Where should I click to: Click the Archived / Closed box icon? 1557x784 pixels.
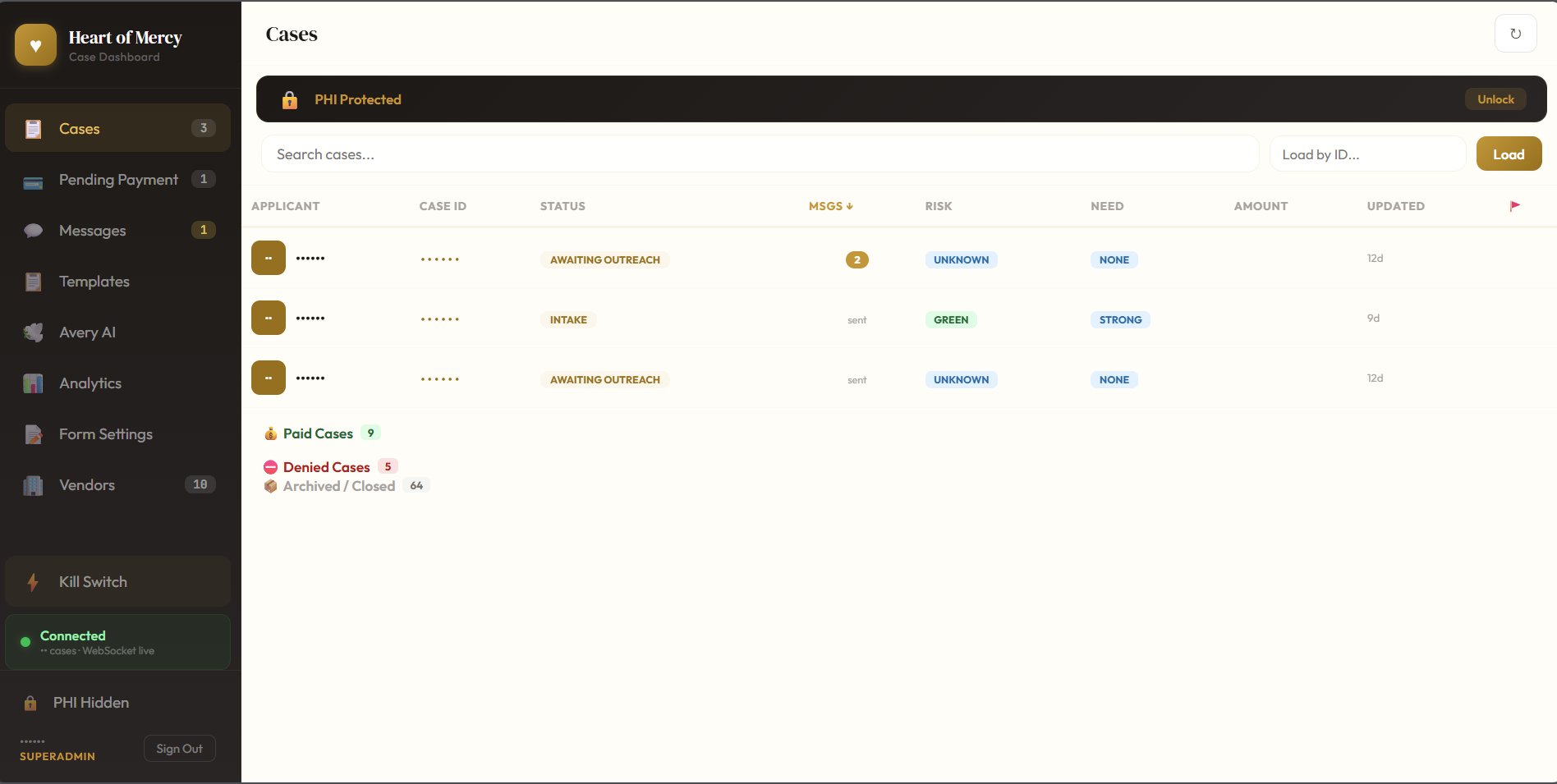click(x=270, y=486)
